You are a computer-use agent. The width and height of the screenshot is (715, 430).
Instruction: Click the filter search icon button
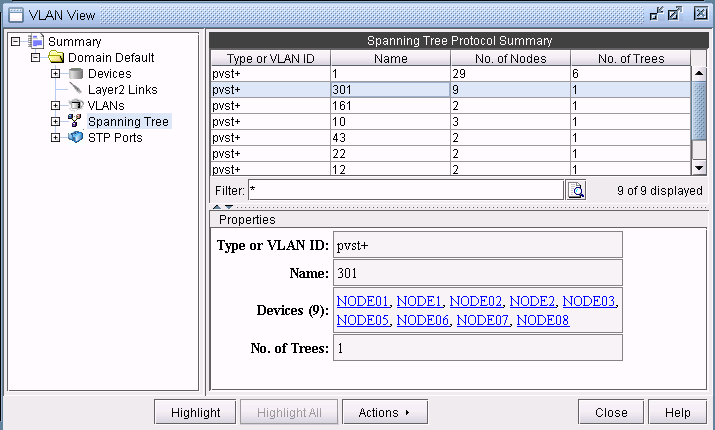(576, 190)
